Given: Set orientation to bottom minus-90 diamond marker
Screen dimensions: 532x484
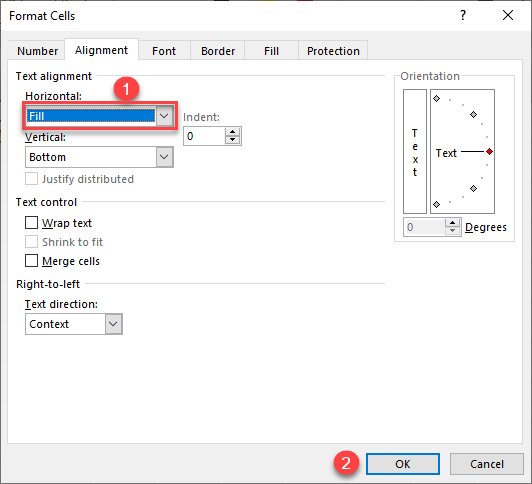Looking at the screenshot, I should (x=437, y=205).
